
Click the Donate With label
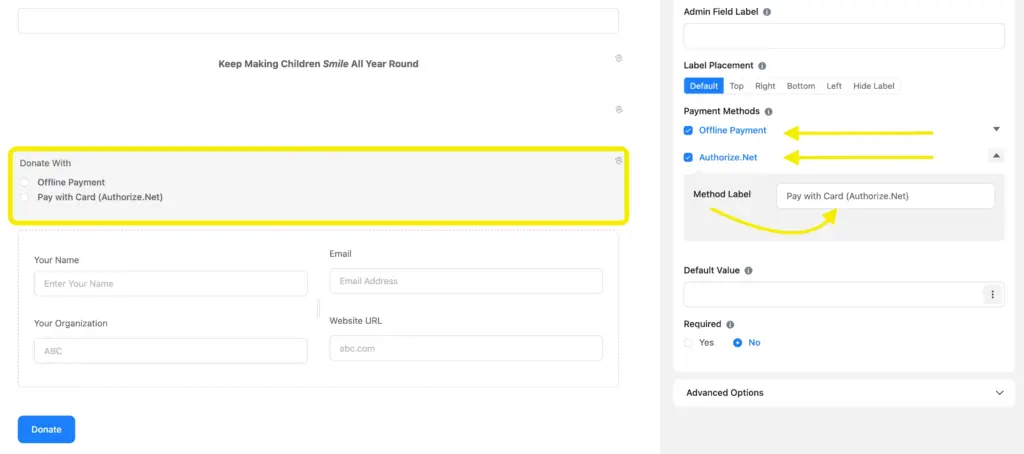pyautogui.click(x=45, y=163)
